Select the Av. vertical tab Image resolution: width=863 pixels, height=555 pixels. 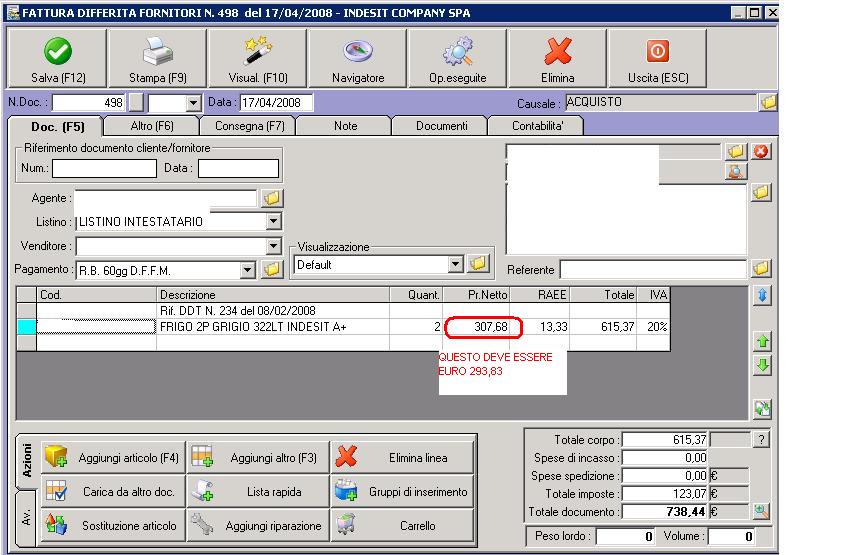click(27, 517)
